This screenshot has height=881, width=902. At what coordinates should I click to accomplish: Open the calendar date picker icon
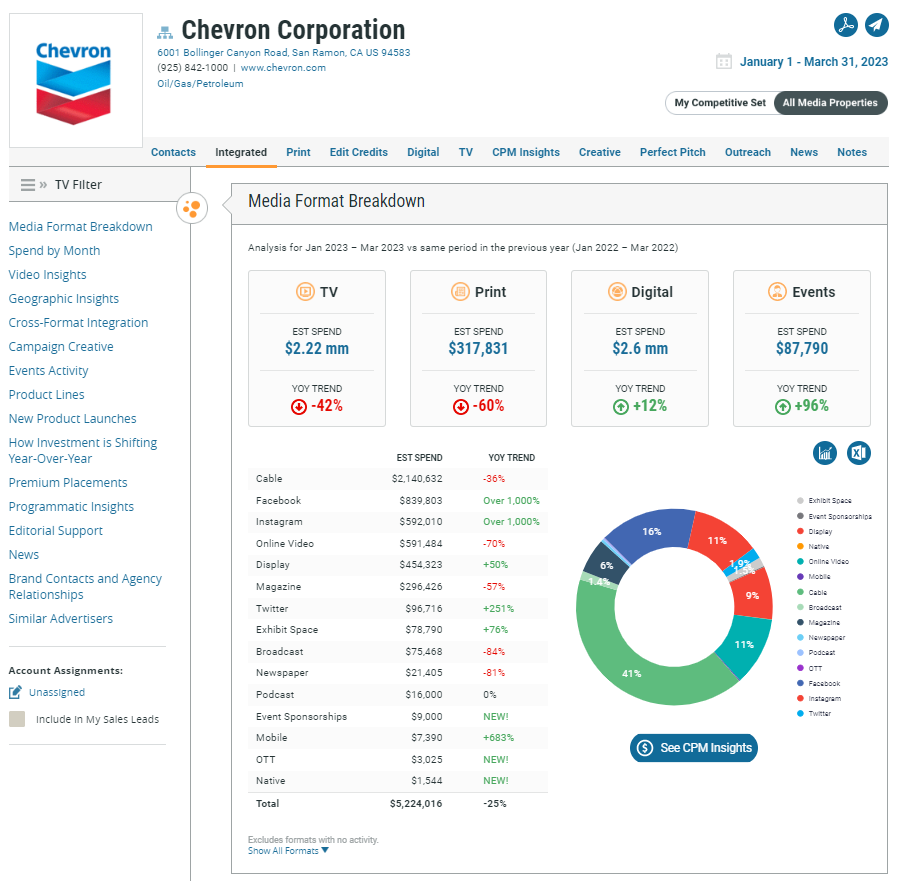tap(724, 61)
